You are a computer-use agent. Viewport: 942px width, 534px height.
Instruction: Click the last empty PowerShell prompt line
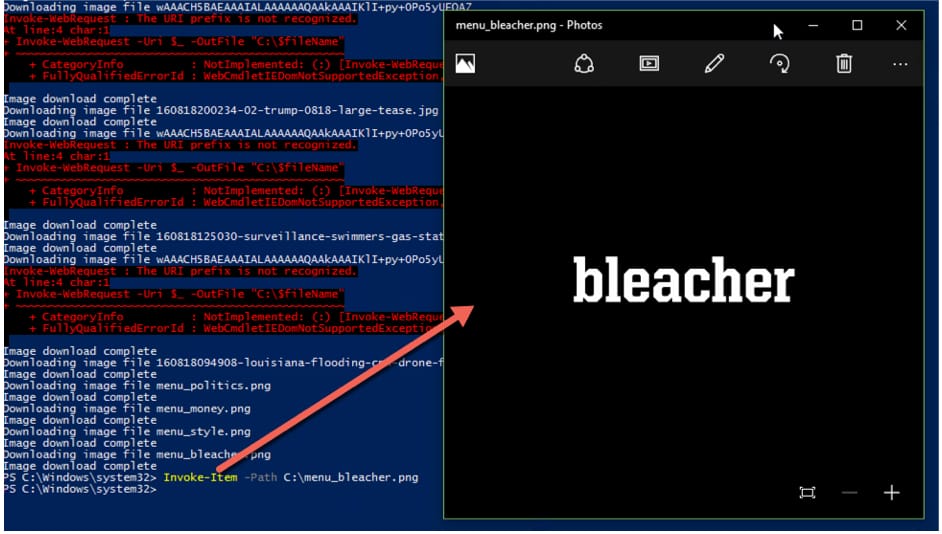coord(80,489)
